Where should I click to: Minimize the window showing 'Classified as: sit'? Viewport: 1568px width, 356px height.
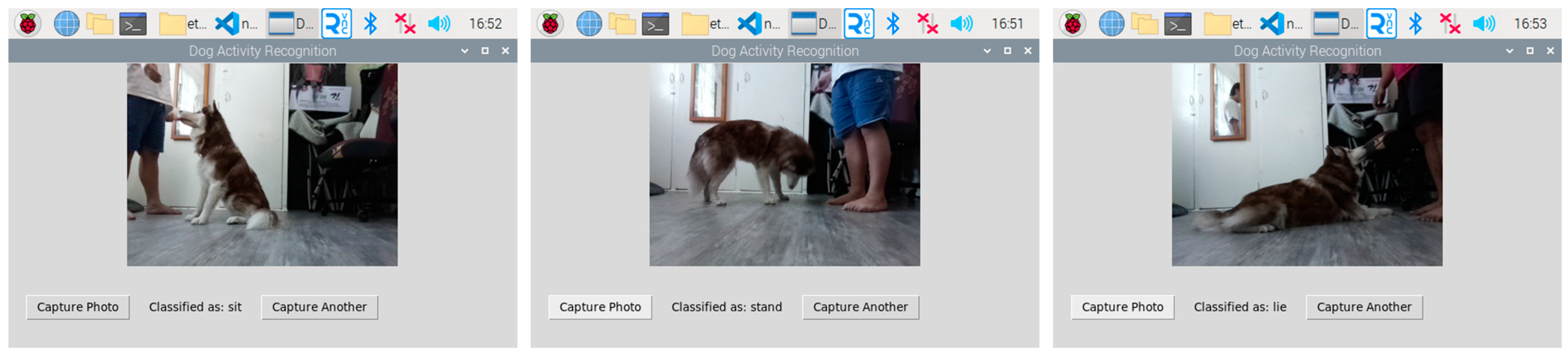click(464, 51)
